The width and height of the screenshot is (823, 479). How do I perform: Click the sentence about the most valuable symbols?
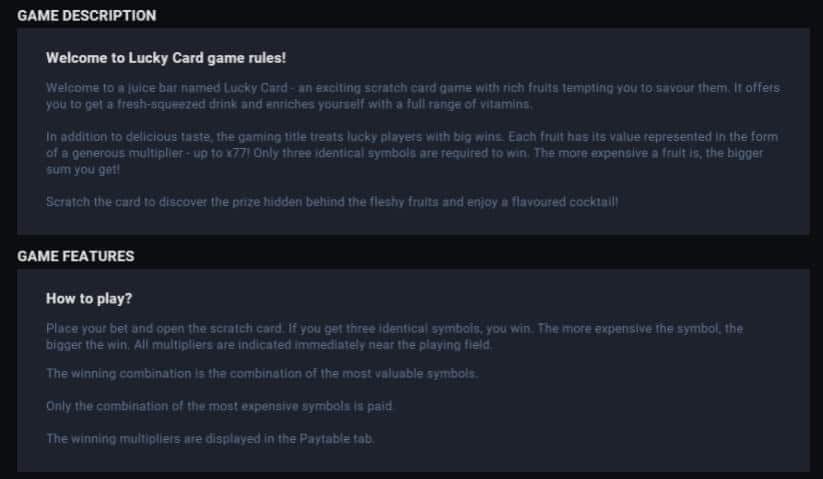coord(262,374)
